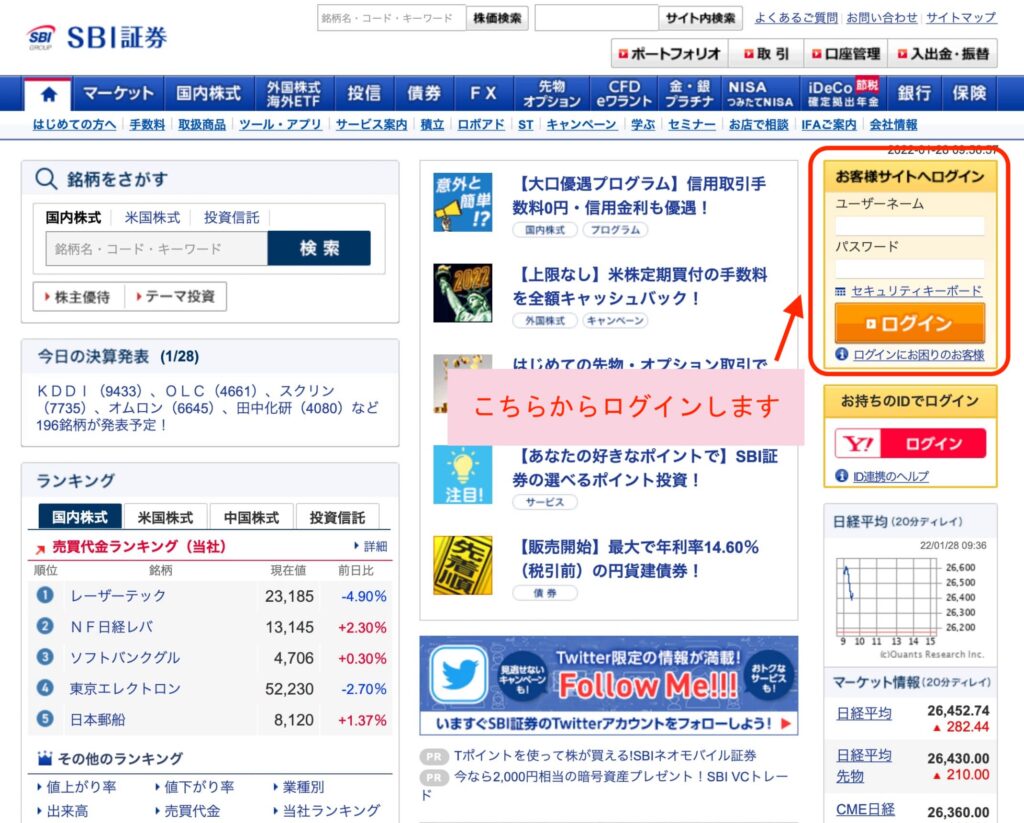Image resolution: width=1024 pixels, height=823 pixels.
Task: Click the rank 5 badge for 日本郵船
Action: 45,718
